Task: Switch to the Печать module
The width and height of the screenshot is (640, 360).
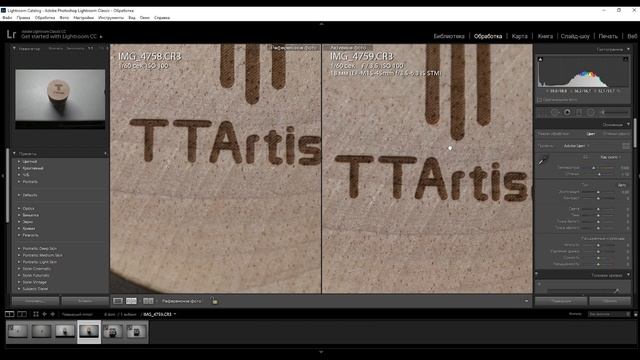Action: tap(608, 36)
